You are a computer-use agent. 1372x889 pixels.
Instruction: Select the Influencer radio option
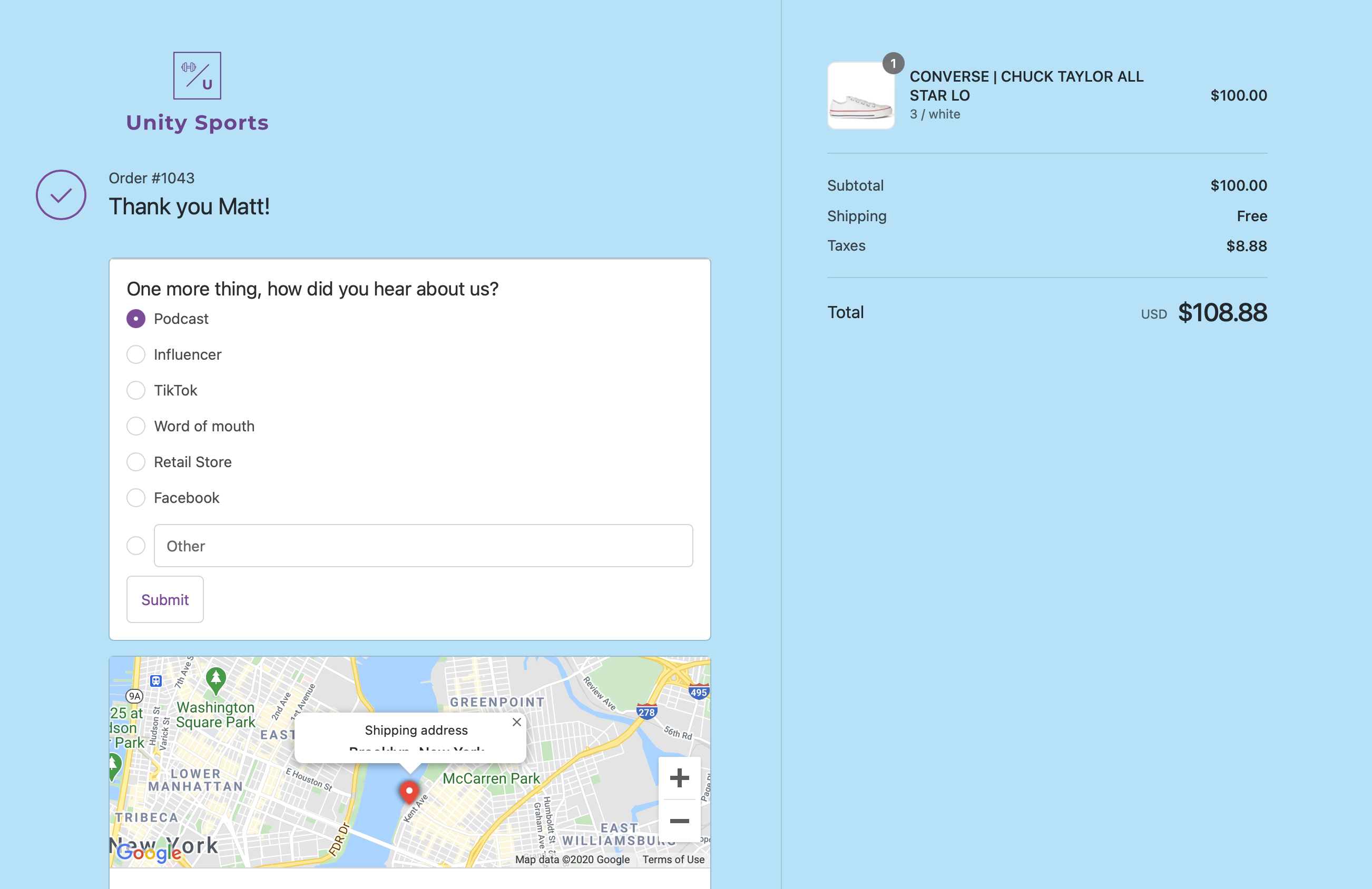click(136, 354)
